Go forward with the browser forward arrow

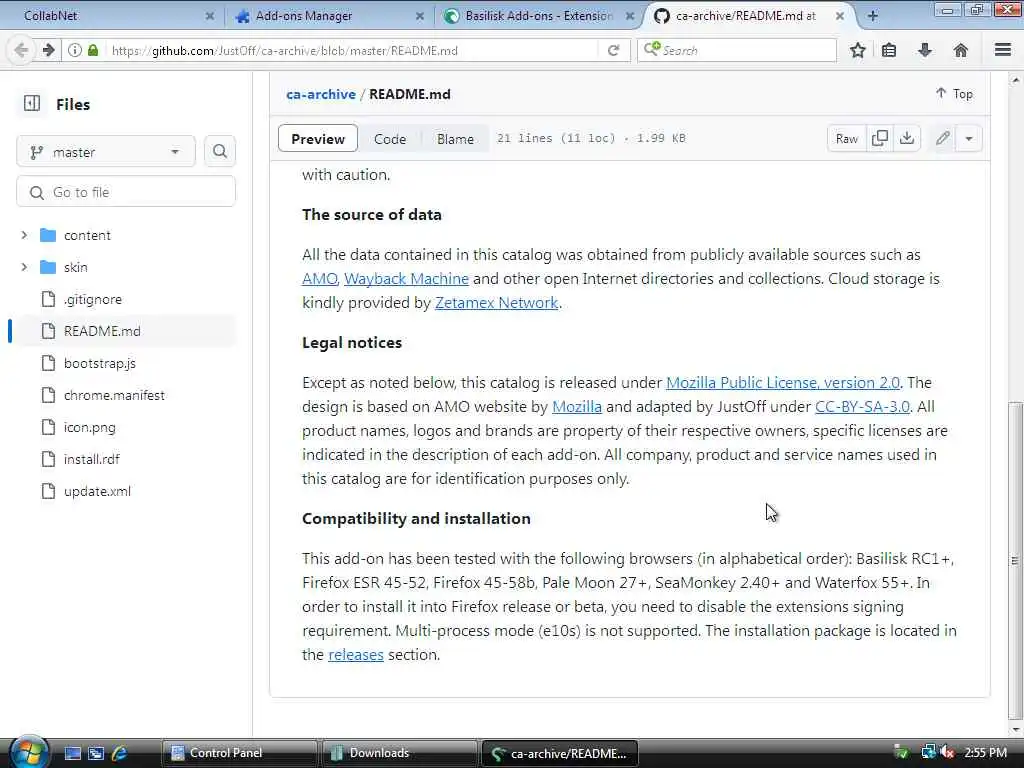tap(48, 50)
